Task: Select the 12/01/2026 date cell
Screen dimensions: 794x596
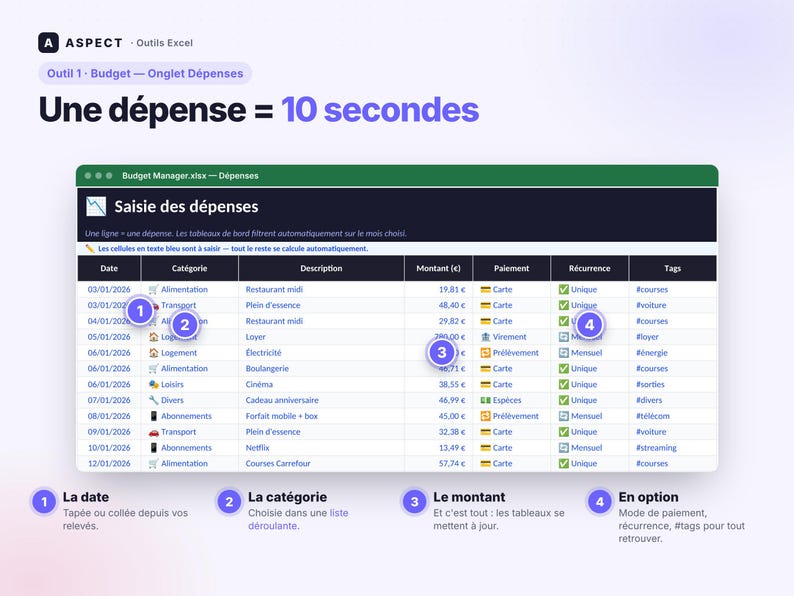Action: pyautogui.click(x=109, y=463)
